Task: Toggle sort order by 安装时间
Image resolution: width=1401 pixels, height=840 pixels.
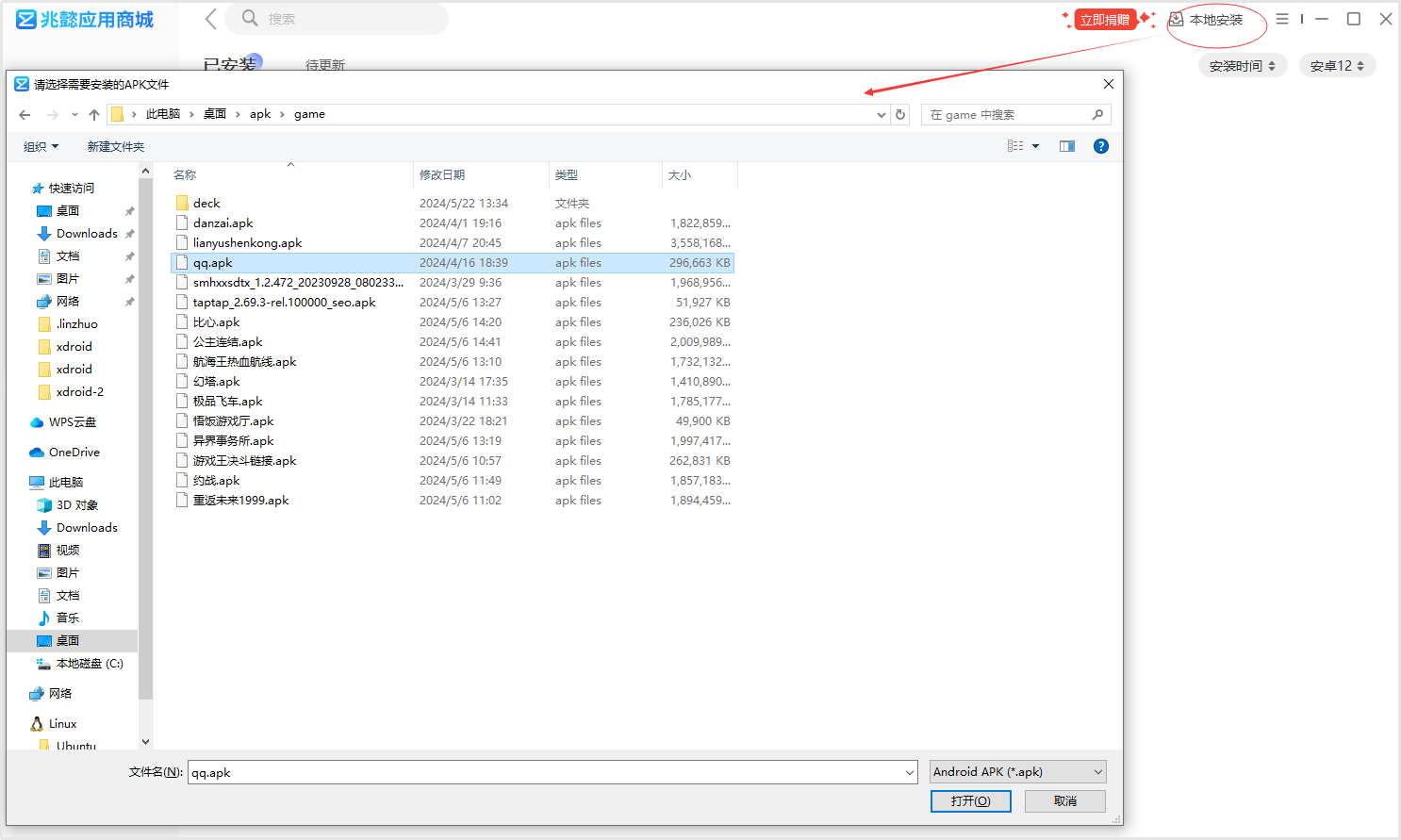Action: click(1242, 66)
